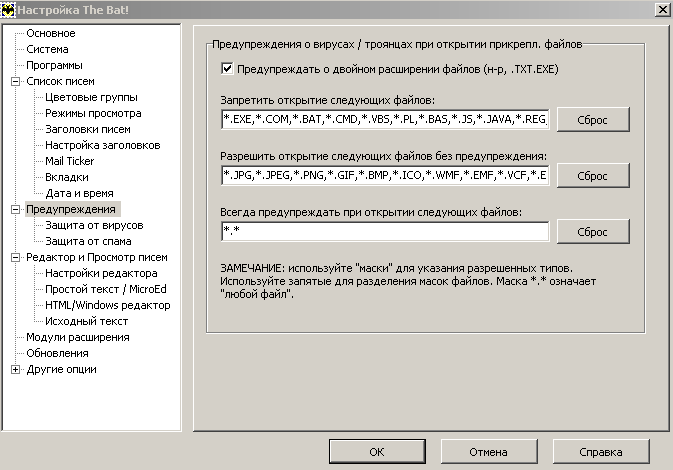673x470 pixels.
Task: Click the forbidden file masks input field
Action: point(385,119)
